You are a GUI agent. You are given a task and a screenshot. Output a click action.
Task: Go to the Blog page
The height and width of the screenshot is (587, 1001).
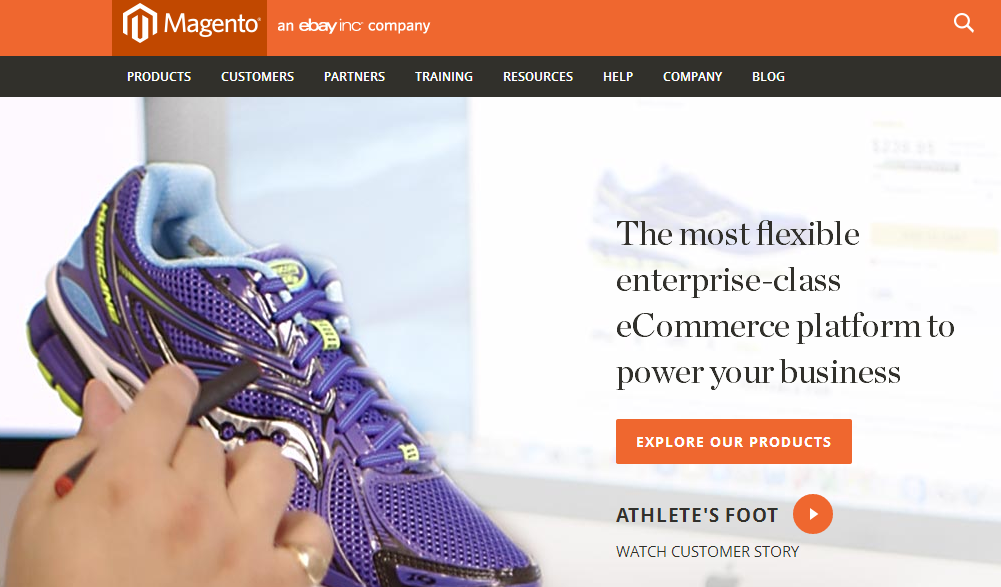pos(768,77)
